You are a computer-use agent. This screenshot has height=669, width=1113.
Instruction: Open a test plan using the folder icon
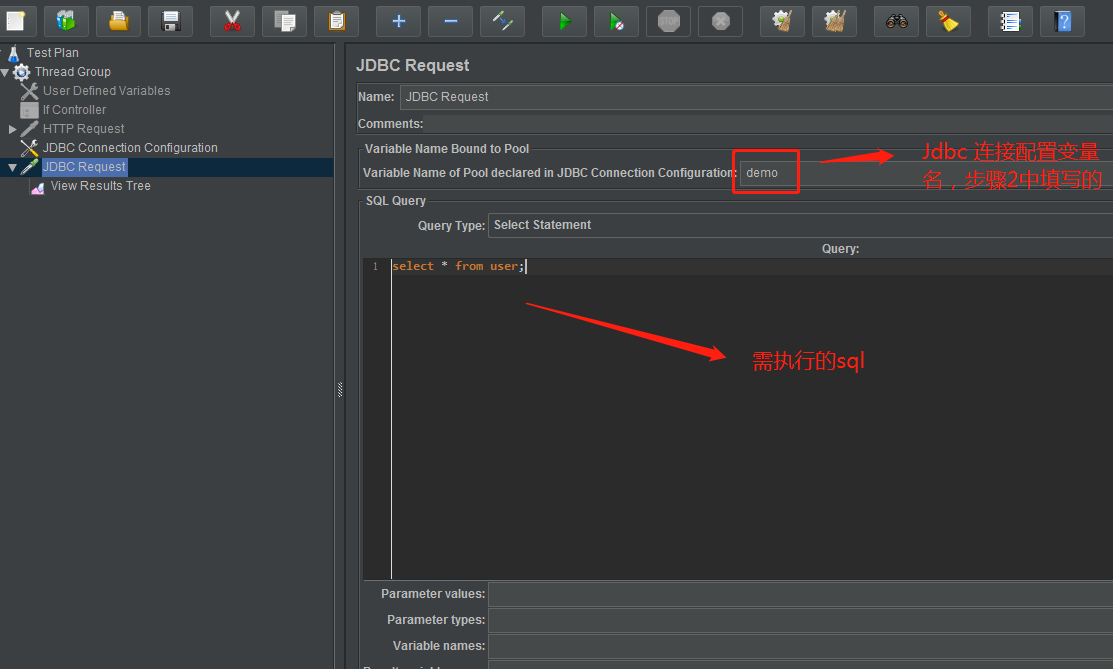(x=118, y=20)
